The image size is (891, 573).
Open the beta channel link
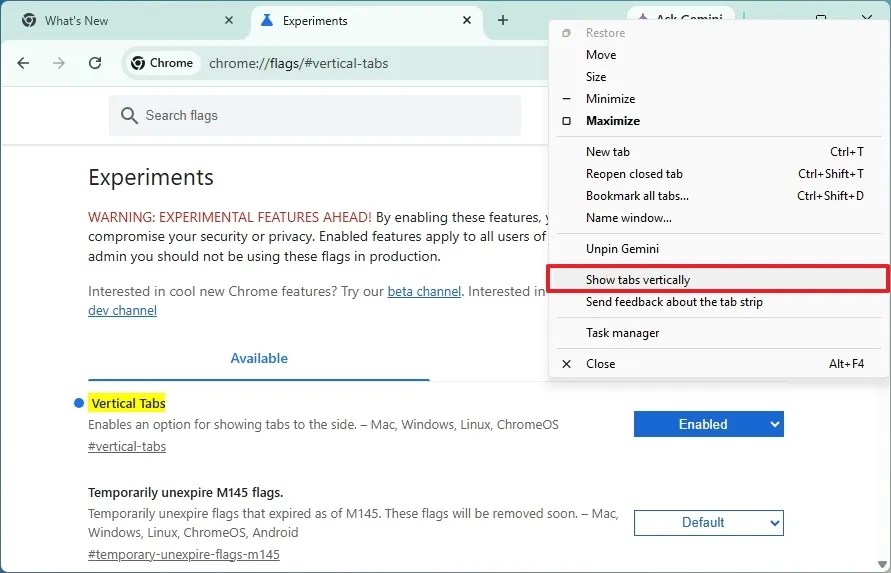pyautogui.click(x=424, y=292)
